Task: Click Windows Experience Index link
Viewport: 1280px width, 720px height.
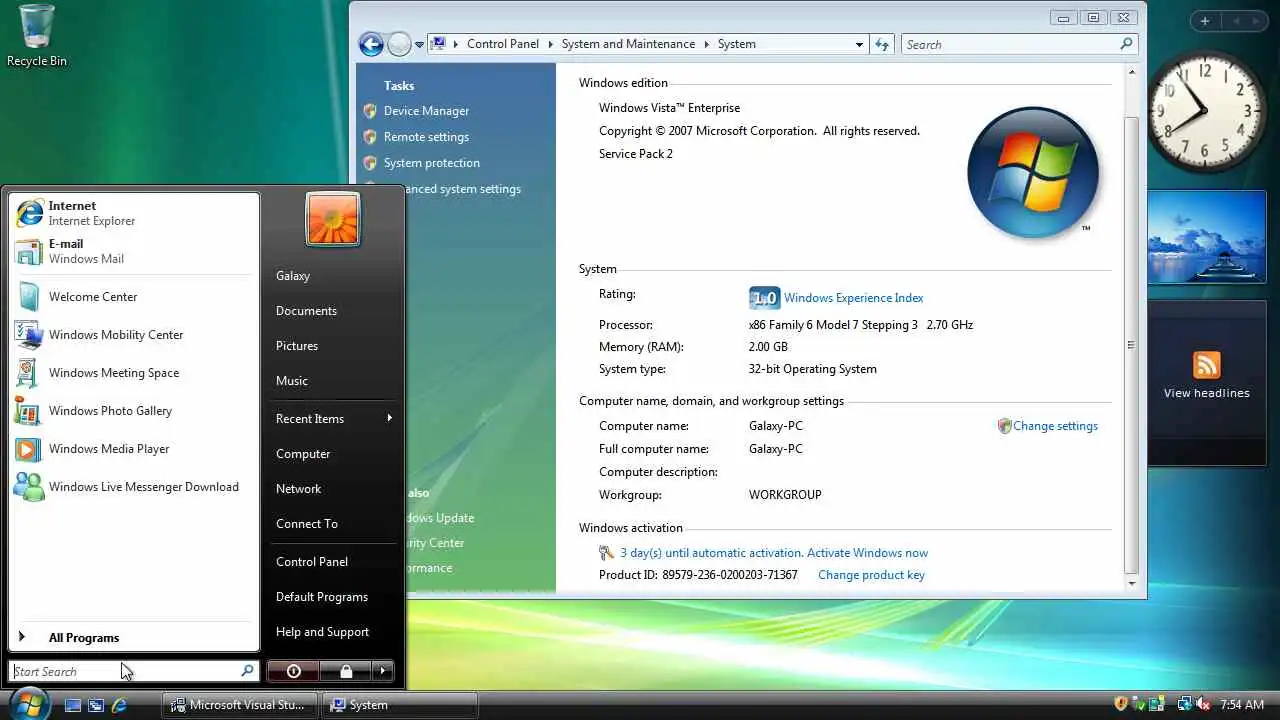Action: click(853, 298)
